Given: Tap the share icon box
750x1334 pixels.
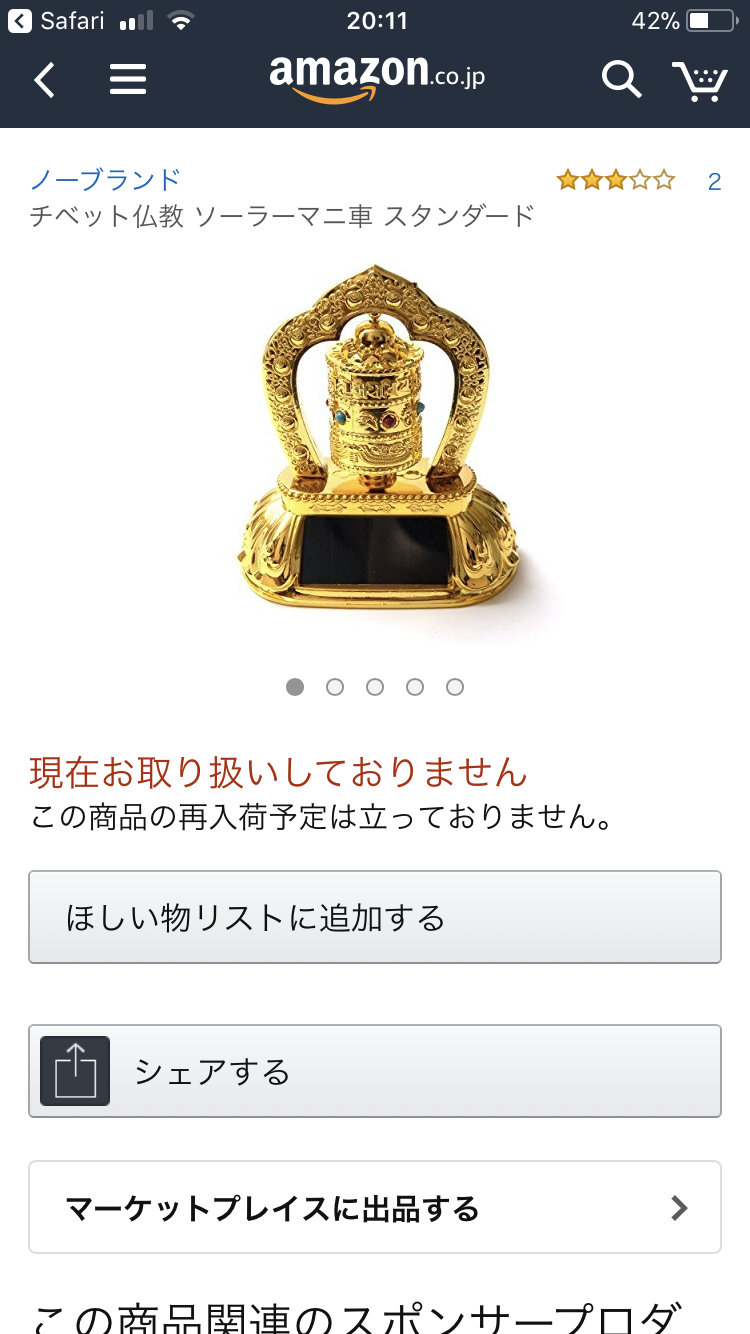Looking at the screenshot, I should click(x=75, y=1071).
